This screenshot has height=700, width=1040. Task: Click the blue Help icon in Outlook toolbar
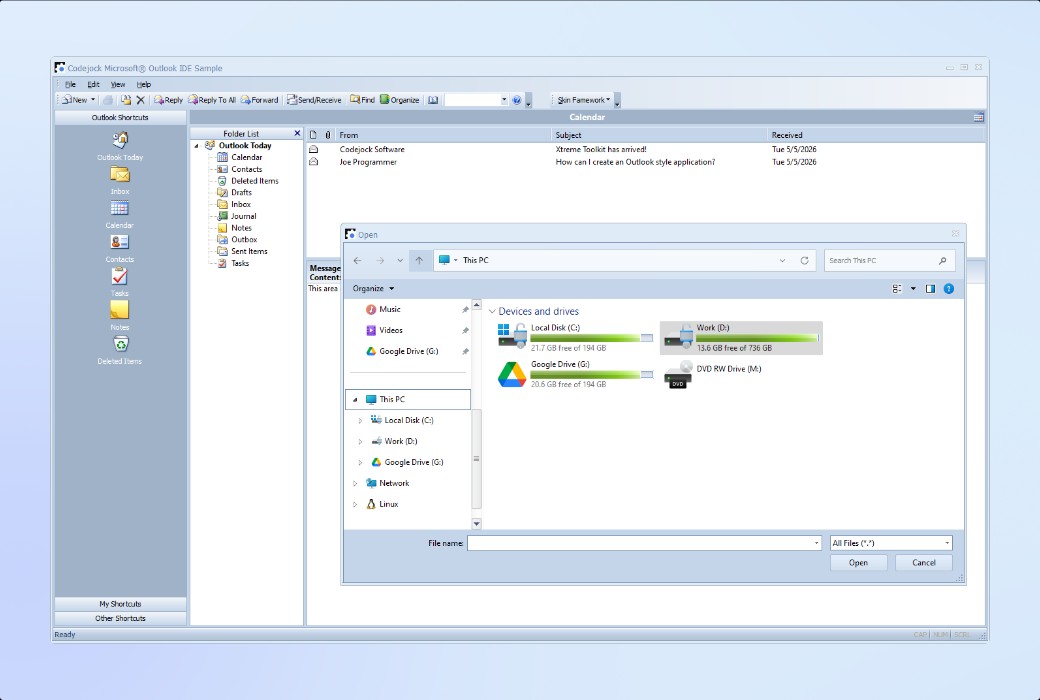(517, 100)
